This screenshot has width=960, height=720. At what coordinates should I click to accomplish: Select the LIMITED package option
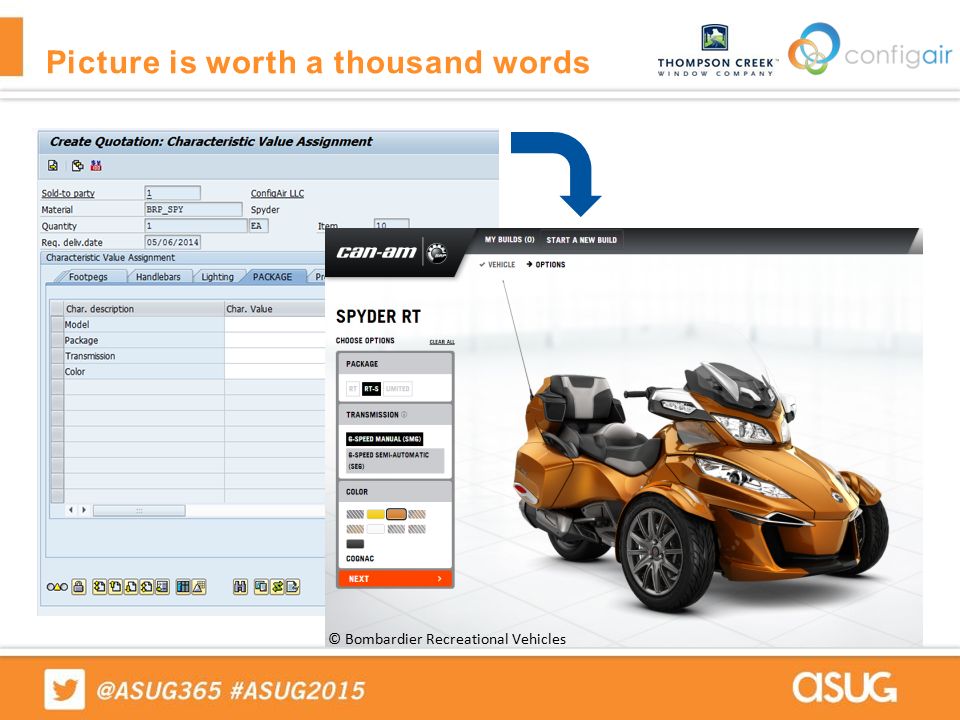(x=397, y=388)
